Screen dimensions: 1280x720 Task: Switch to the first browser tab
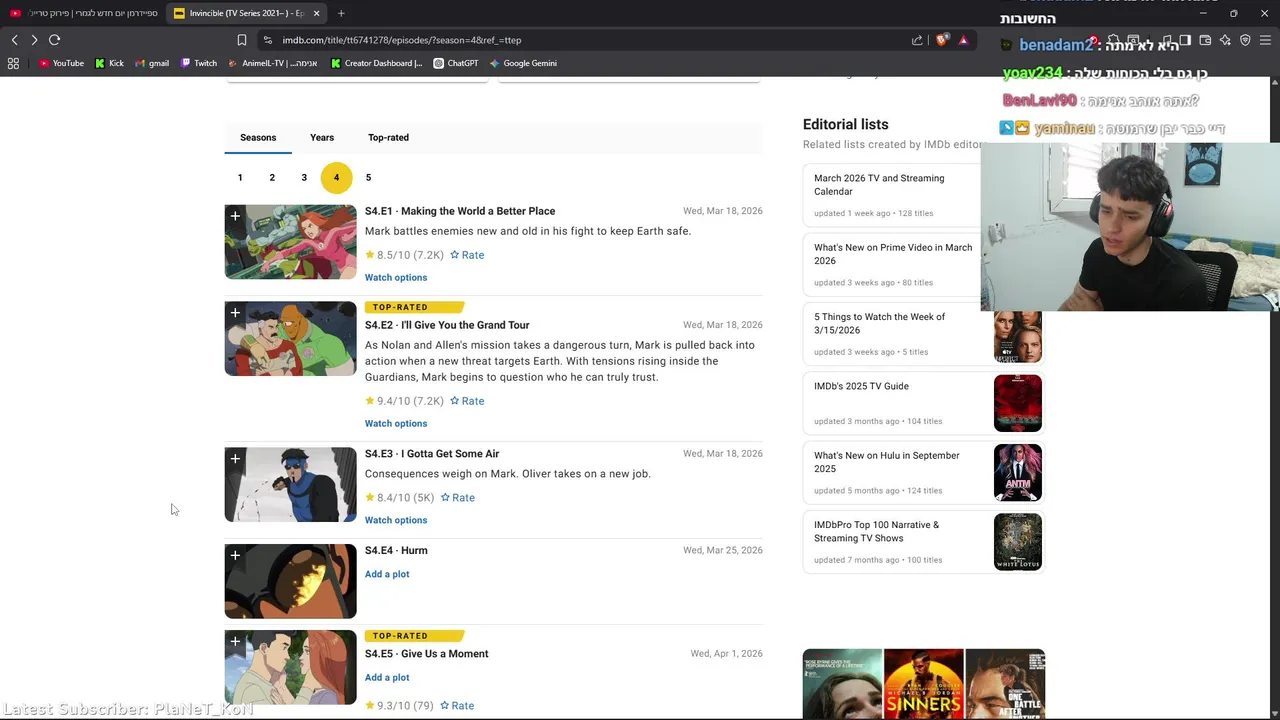[x=84, y=13]
